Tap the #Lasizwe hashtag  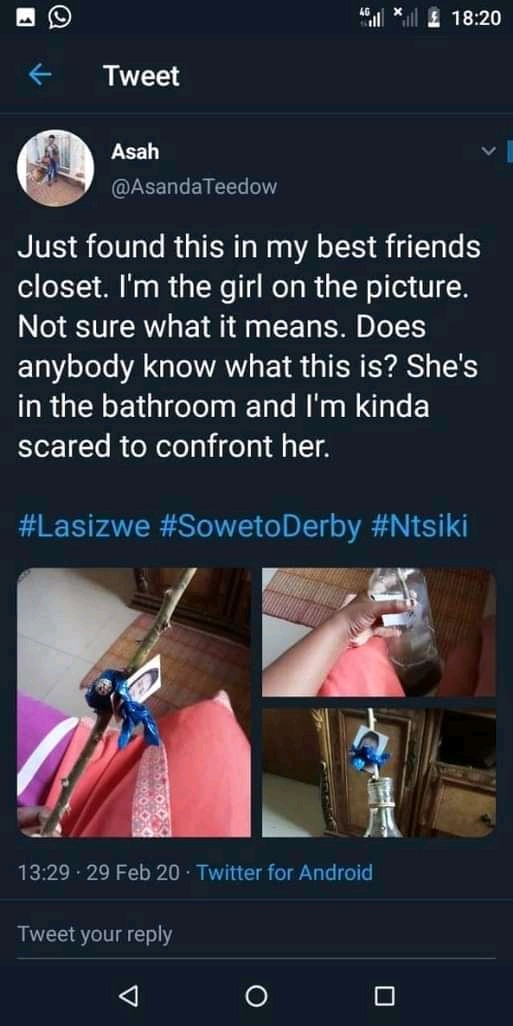(x=84, y=527)
